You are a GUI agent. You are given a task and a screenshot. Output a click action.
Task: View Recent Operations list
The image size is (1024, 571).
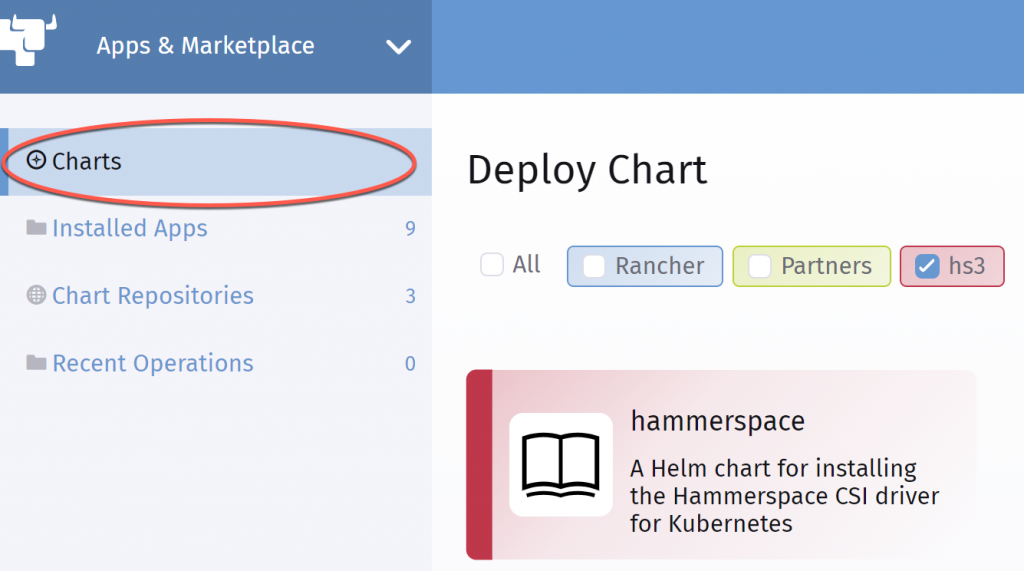point(153,363)
